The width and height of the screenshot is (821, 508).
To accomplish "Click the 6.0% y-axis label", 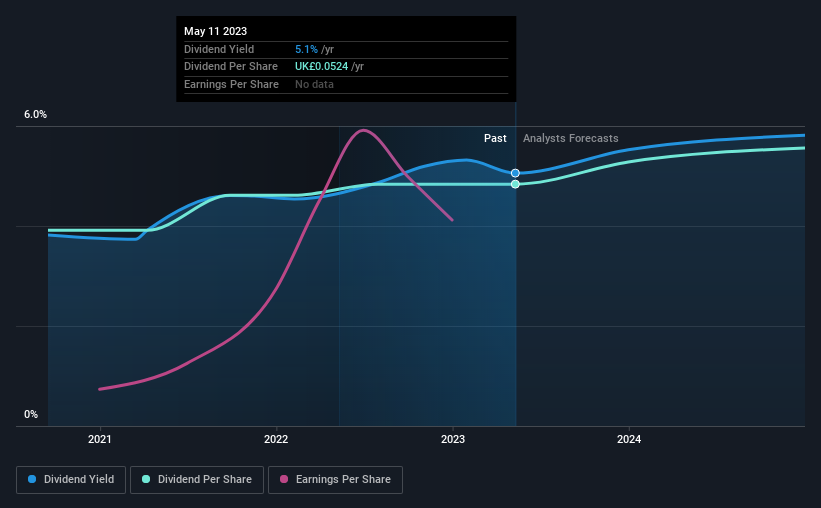I will tap(35, 115).
